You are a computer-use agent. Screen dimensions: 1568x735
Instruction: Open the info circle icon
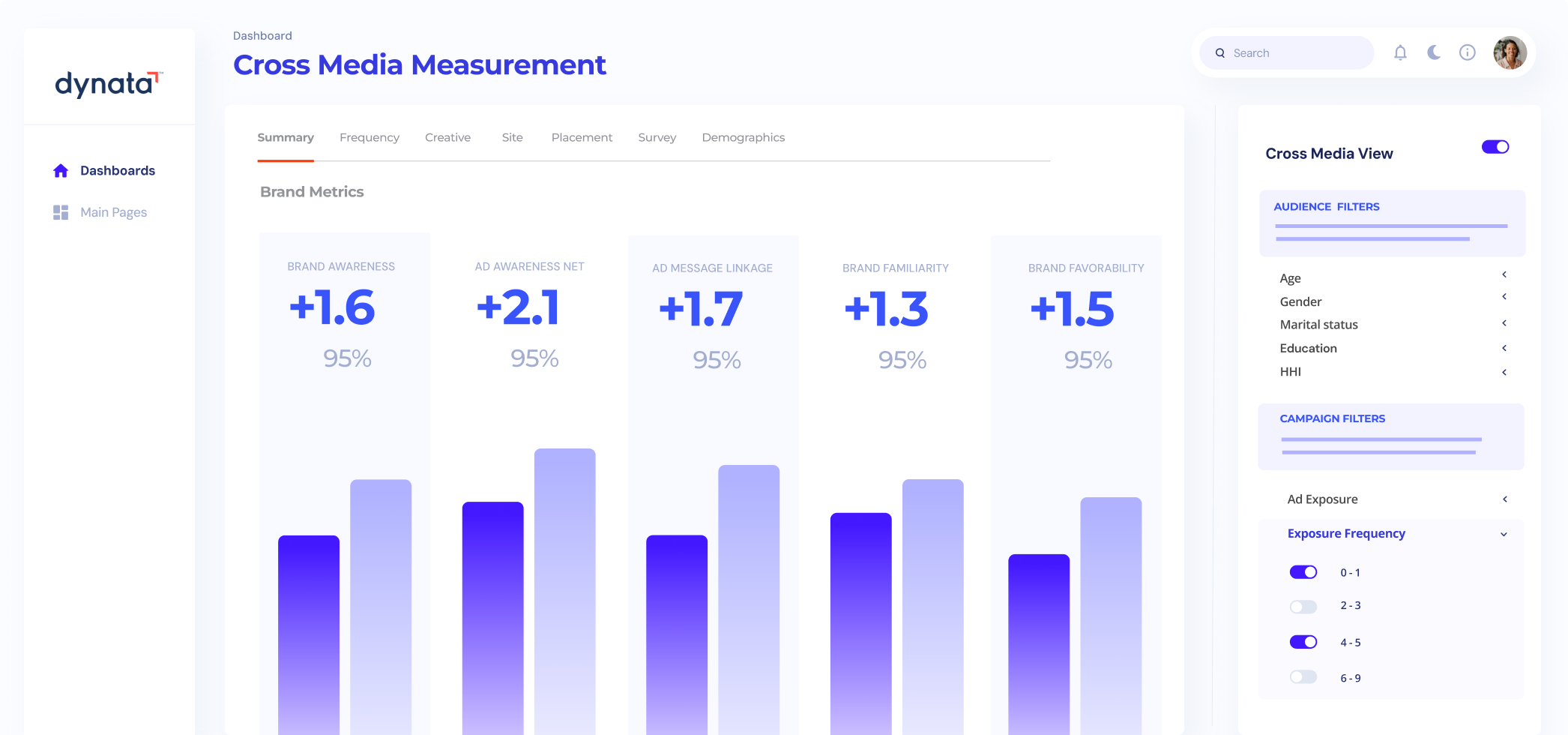pos(1468,52)
